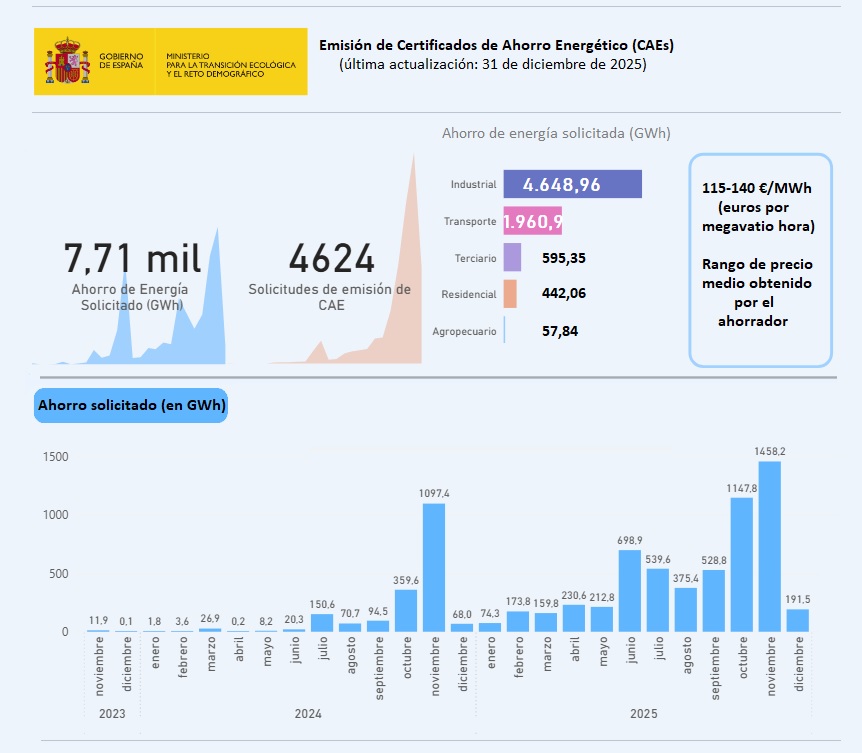862x753 pixels.
Task: Select the pink Transporte bar
Action: (533, 221)
